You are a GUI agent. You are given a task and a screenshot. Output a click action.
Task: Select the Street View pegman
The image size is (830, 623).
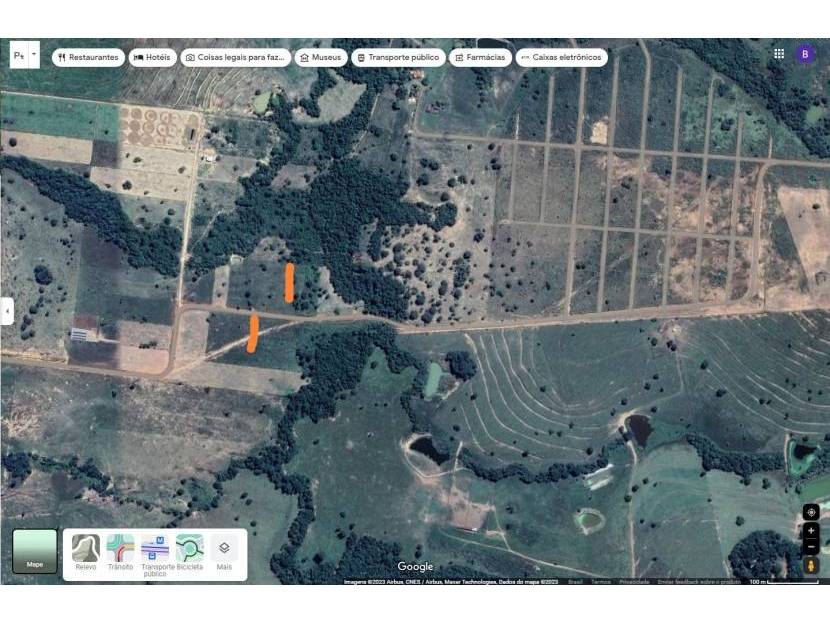click(811, 566)
